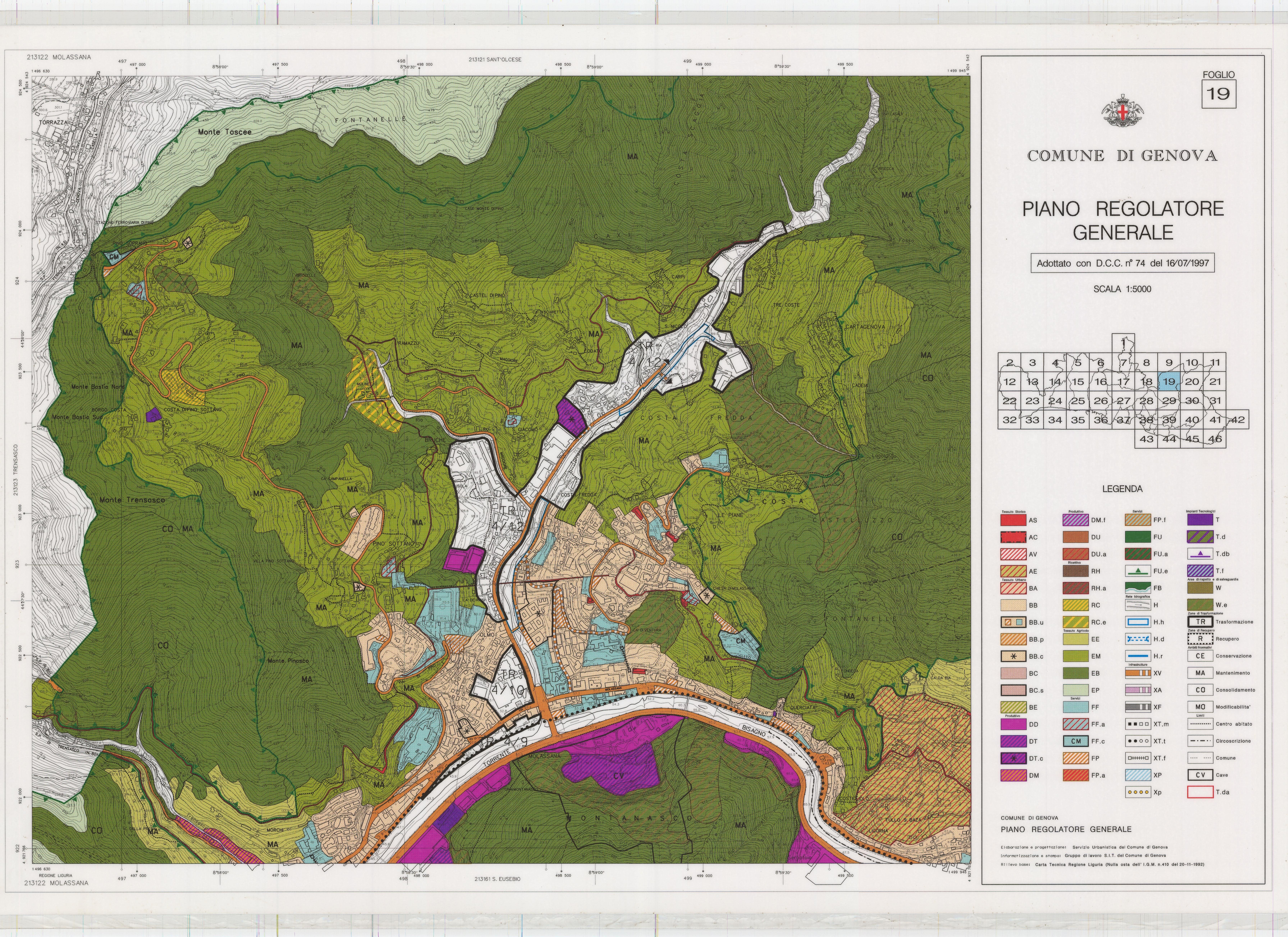This screenshot has width=1288, height=937.
Task: Click the 'Monte Toscee' map label
Action: [x=225, y=132]
